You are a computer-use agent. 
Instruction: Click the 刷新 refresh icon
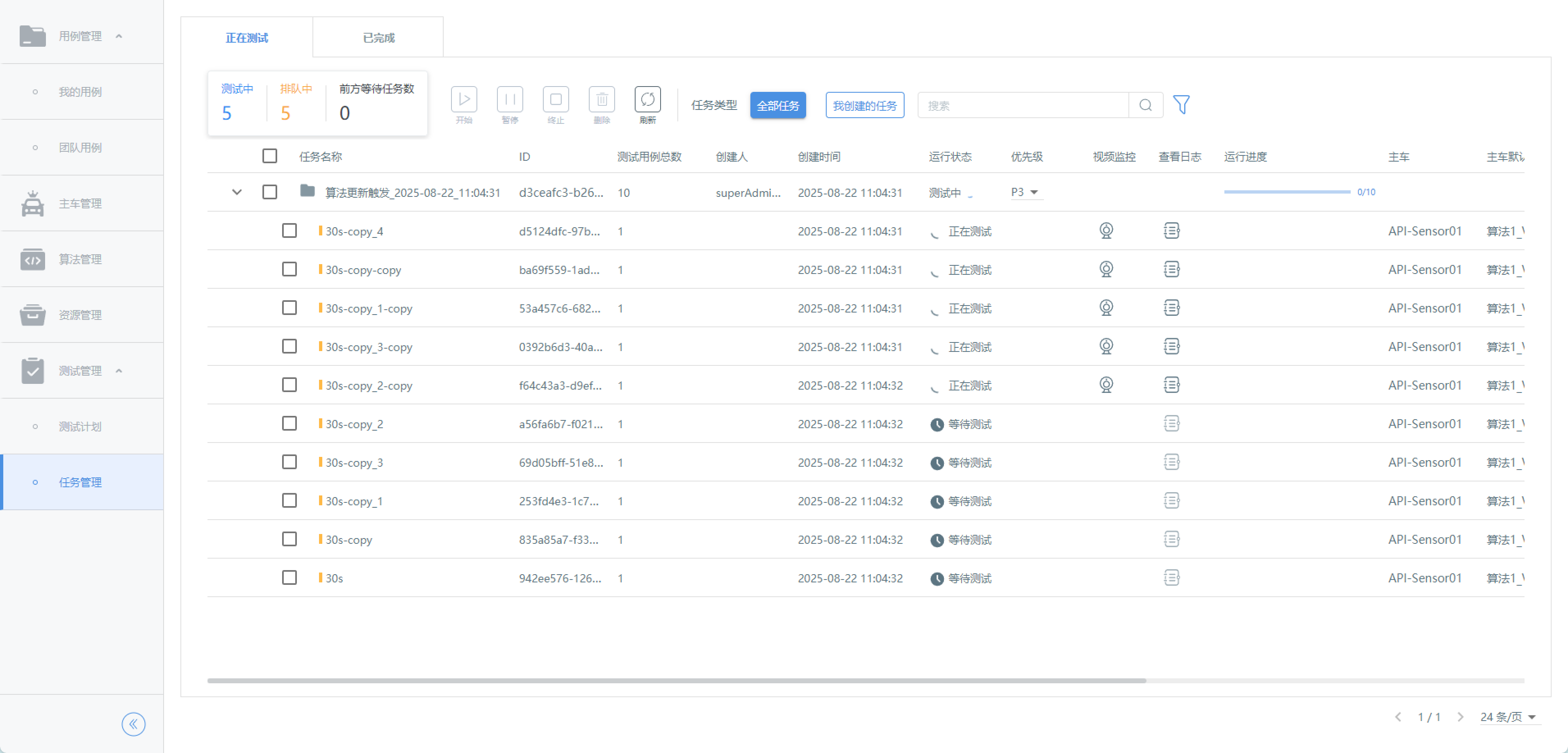[x=647, y=99]
